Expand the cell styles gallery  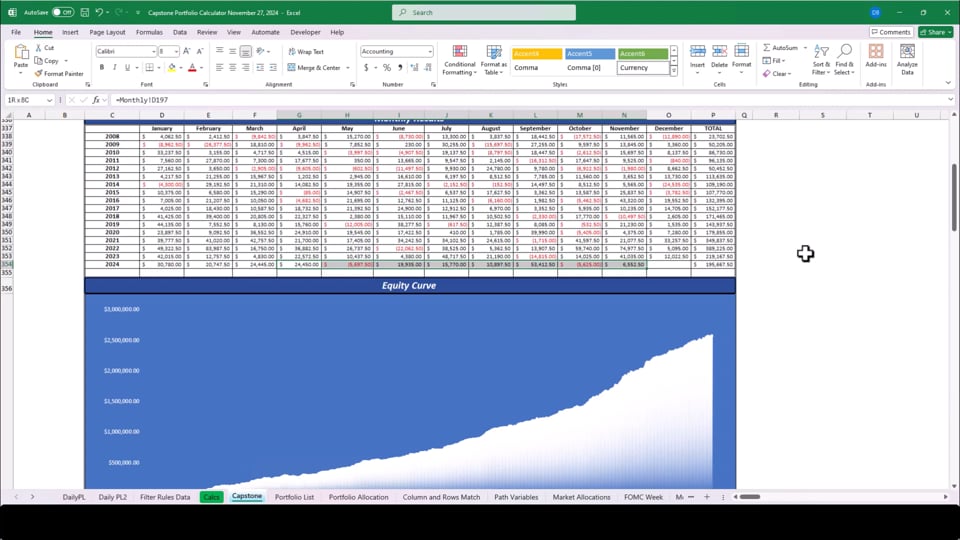(673, 72)
